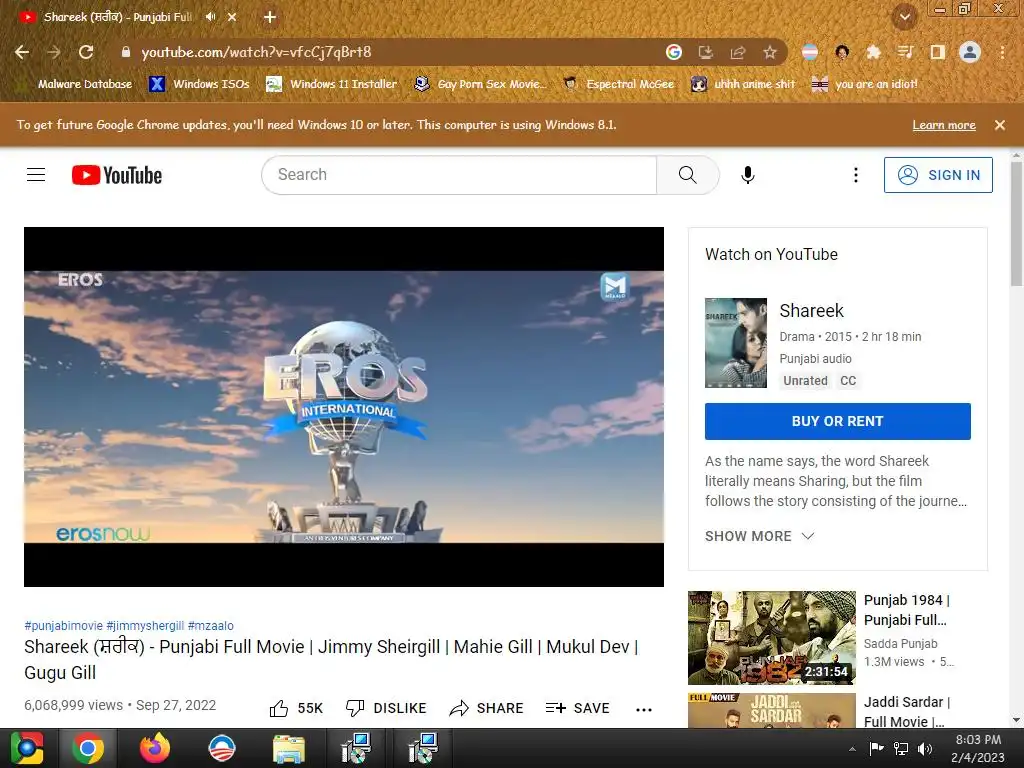Image resolution: width=1024 pixels, height=768 pixels.
Task: Open the uhhh anime shit bookmark
Action: [x=743, y=84]
